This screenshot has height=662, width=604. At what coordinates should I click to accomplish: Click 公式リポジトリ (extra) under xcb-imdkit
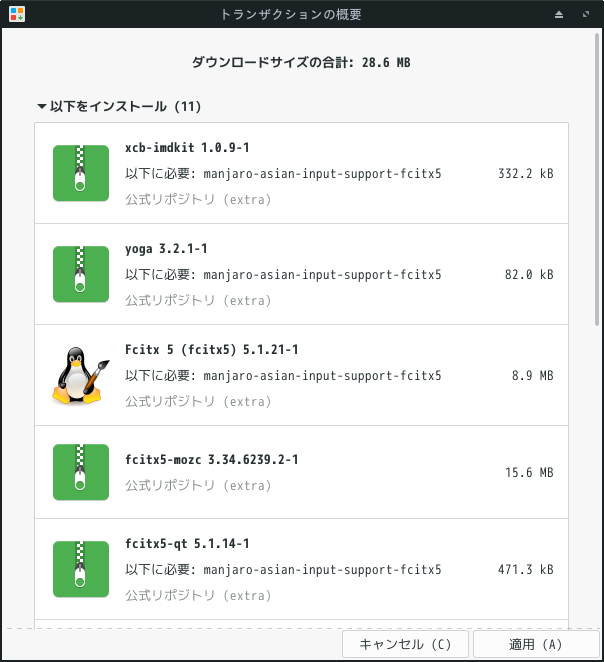[198, 199]
